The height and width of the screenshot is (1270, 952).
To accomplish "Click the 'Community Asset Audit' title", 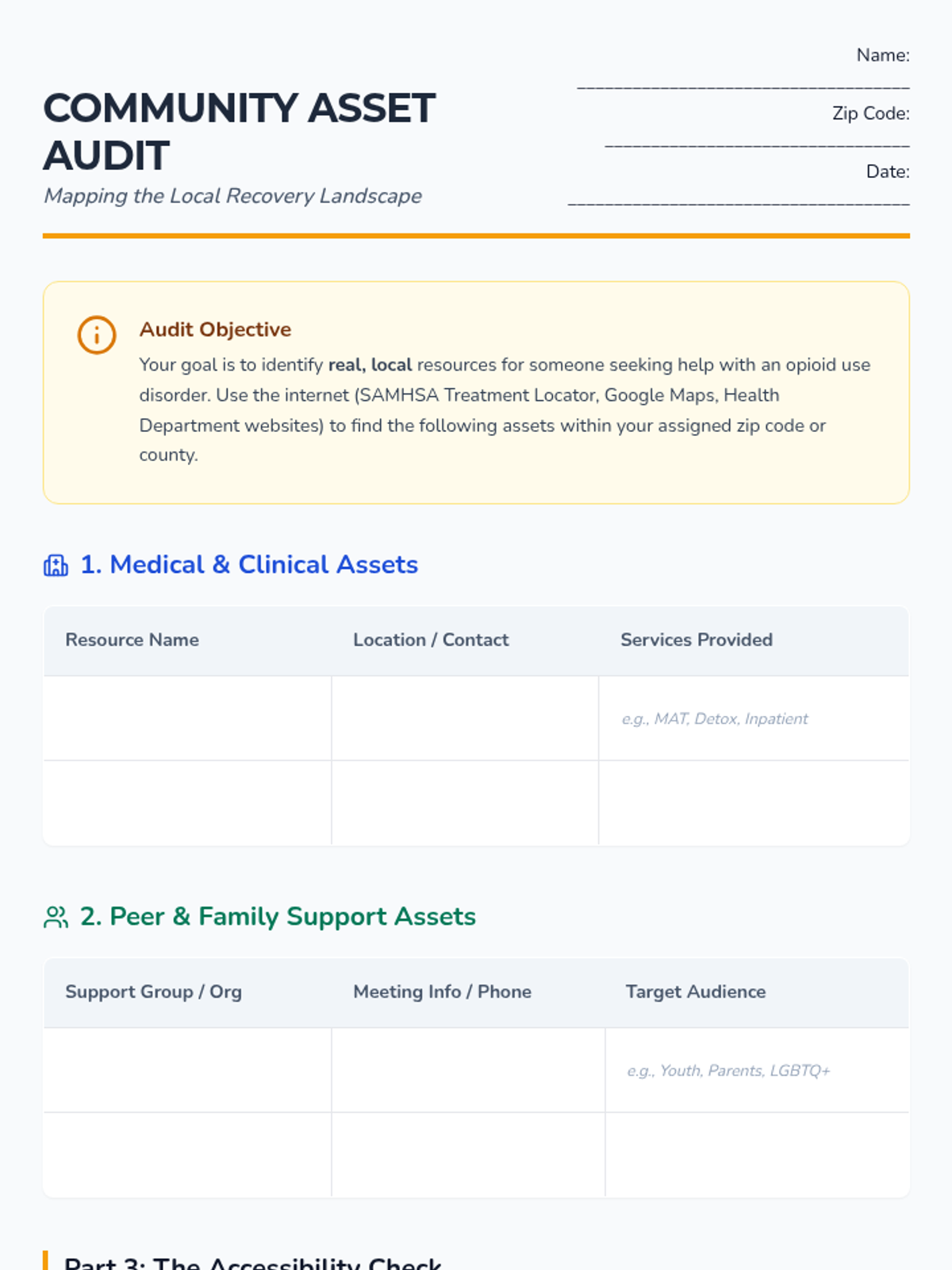I will coord(239,131).
